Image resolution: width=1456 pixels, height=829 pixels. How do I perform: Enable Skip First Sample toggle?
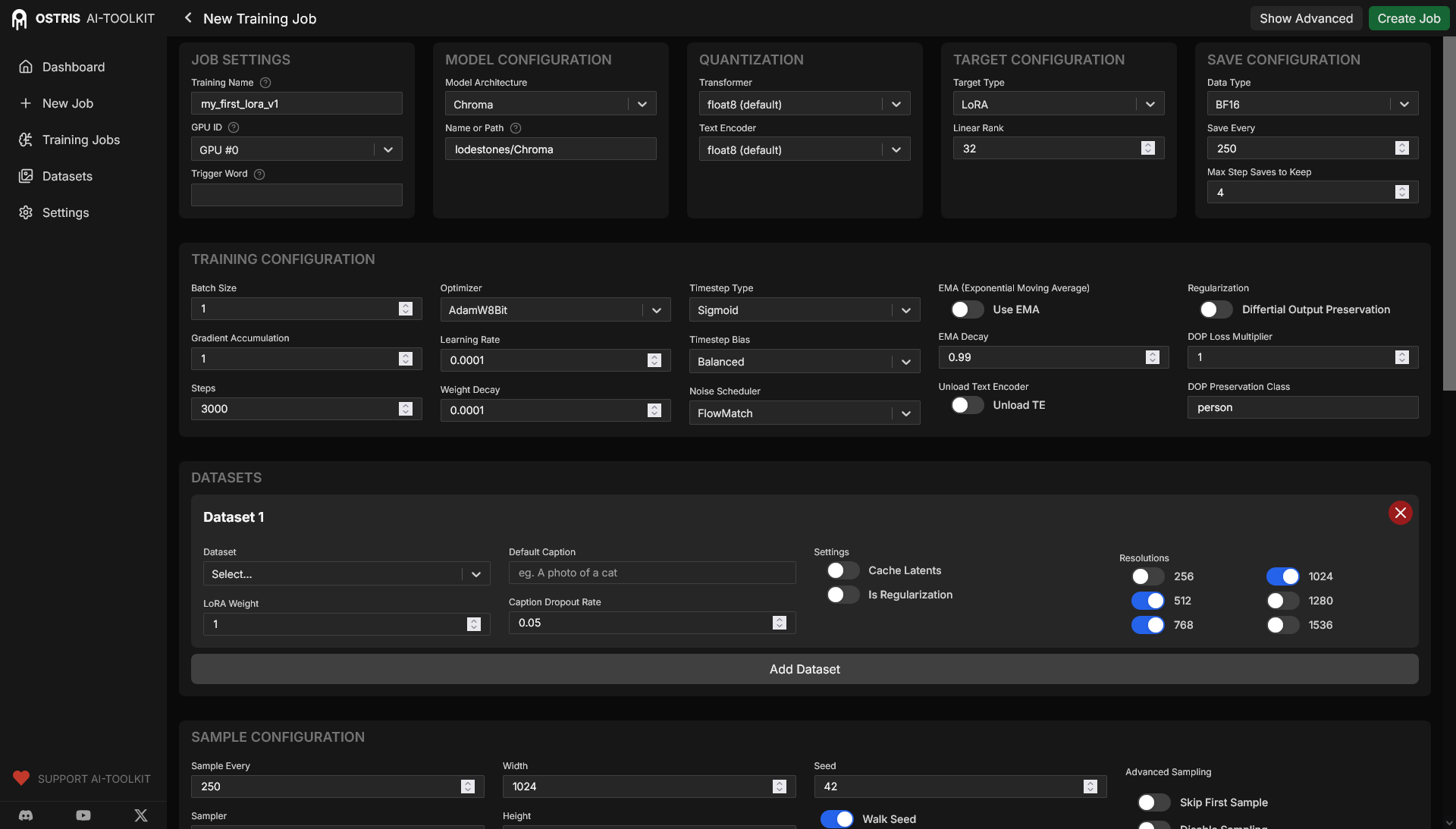(x=1154, y=802)
